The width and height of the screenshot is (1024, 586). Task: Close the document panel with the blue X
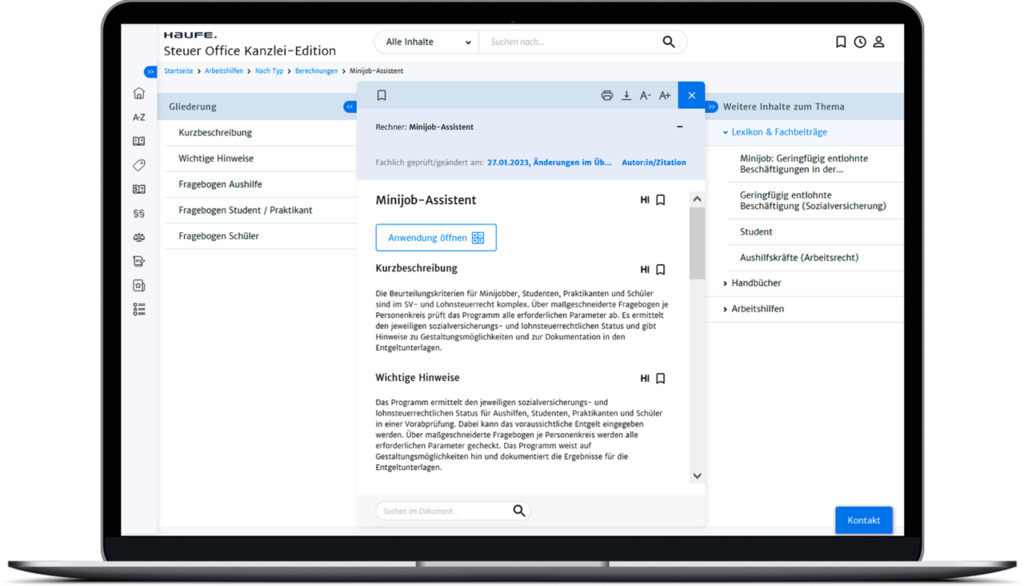pos(692,95)
